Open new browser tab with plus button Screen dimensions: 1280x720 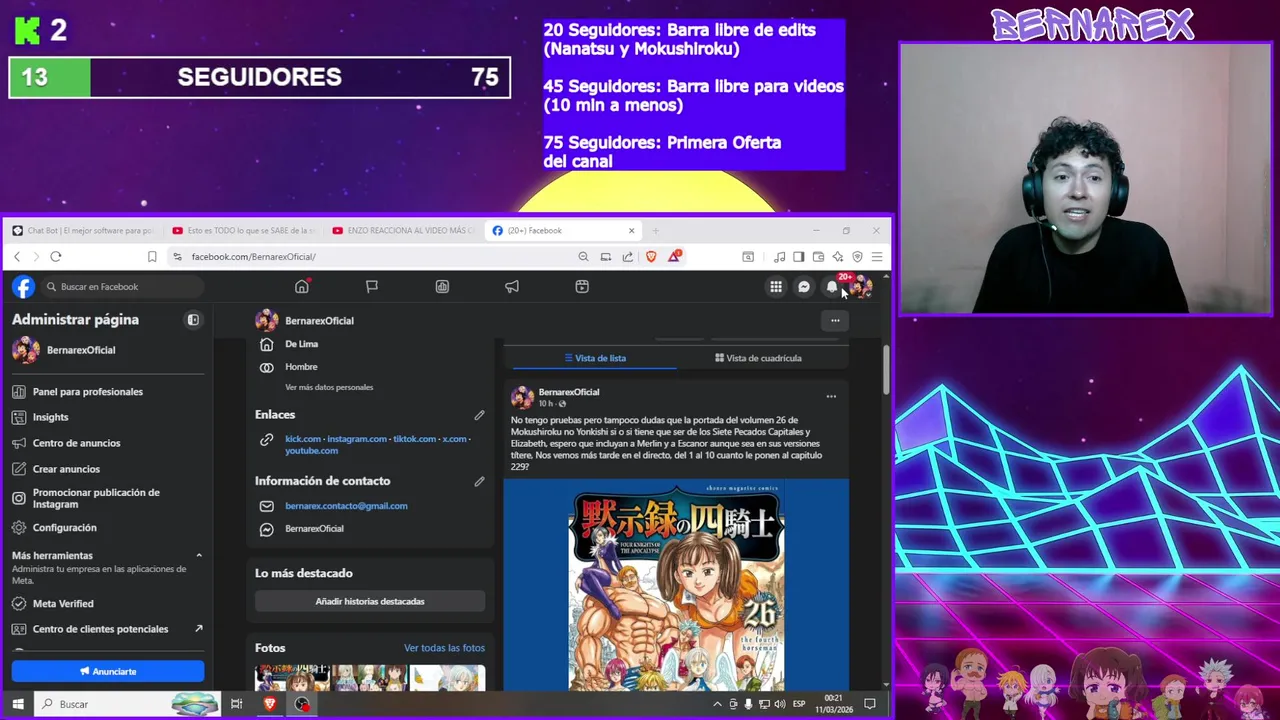click(656, 231)
